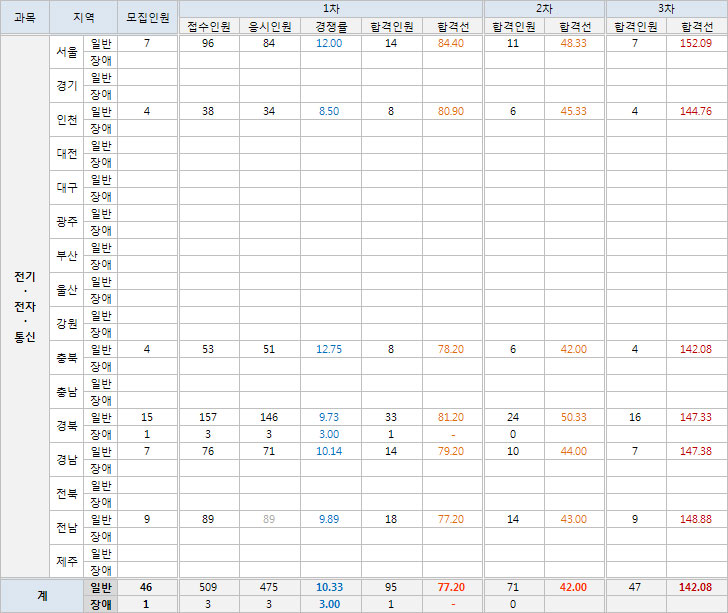Click total 모집인원 value 46
The height and width of the screenshot is (613, 728).
pos(146,587)
